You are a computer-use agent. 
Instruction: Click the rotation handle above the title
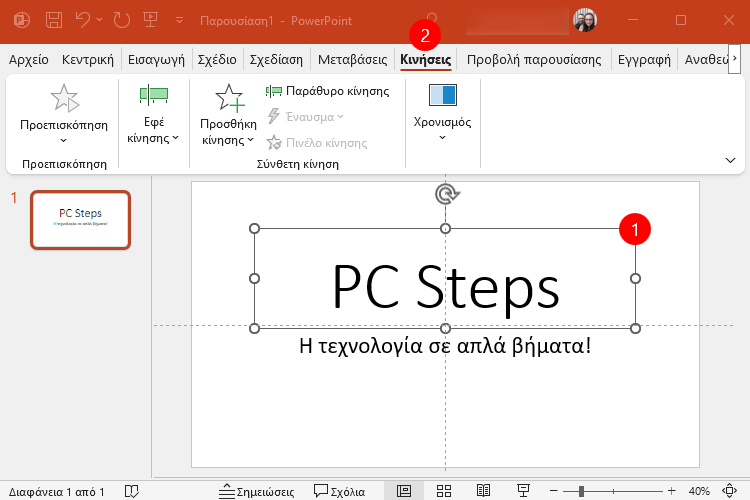click(447, 194)
